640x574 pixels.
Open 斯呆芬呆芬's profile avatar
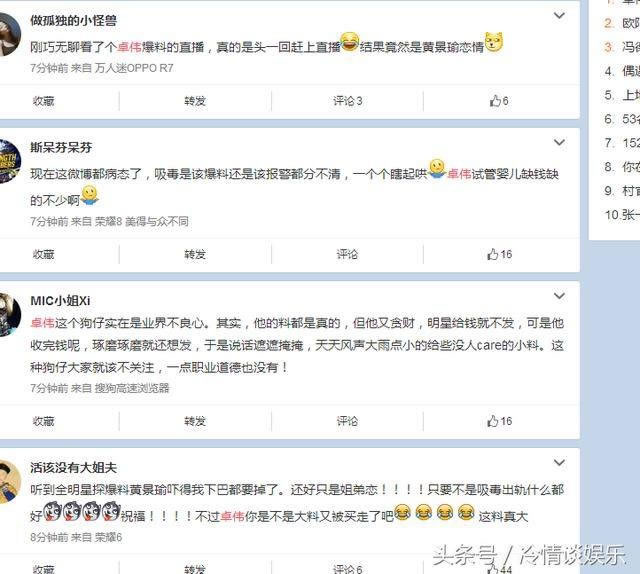click(x=8, y=161)
